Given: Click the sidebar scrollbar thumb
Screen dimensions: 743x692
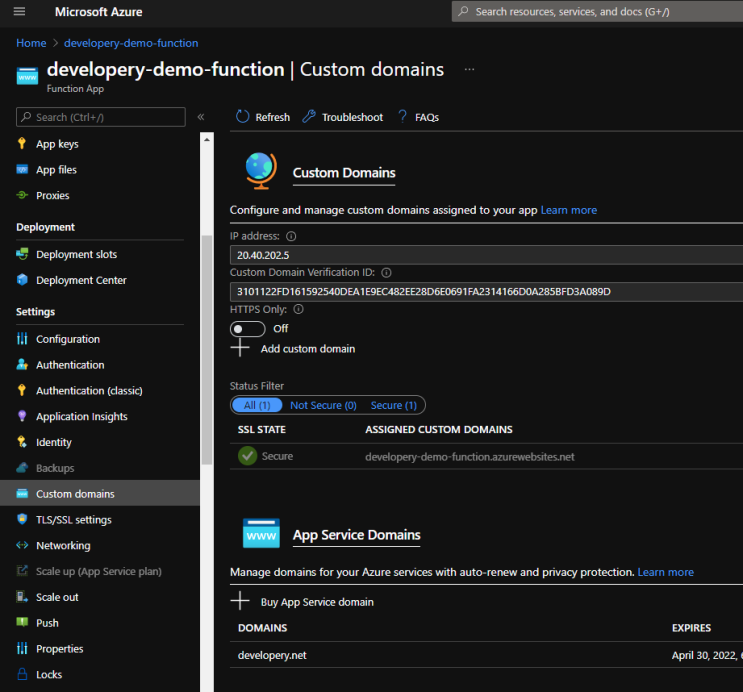Looking at the screenshot, I should (x=207, y=350).
